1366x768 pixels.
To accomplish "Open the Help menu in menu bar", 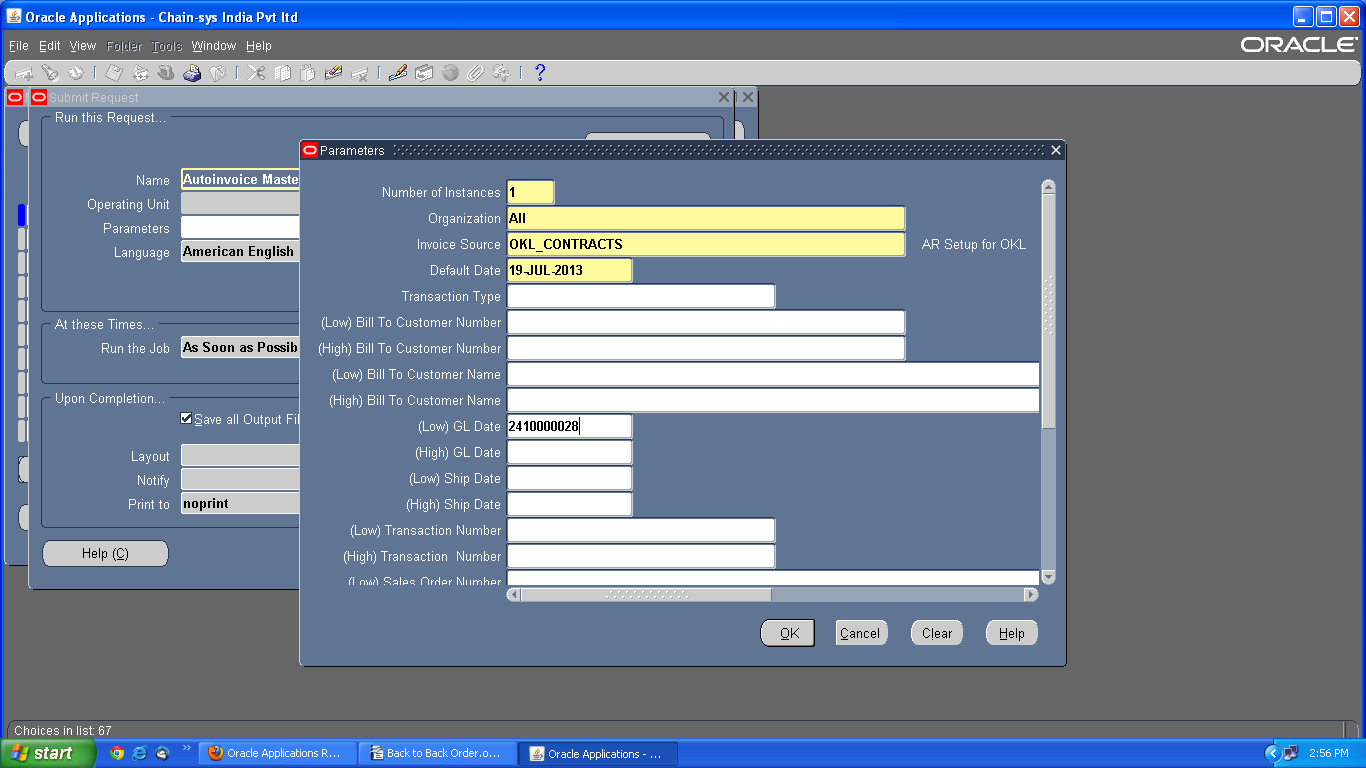I will pos(259,46).
